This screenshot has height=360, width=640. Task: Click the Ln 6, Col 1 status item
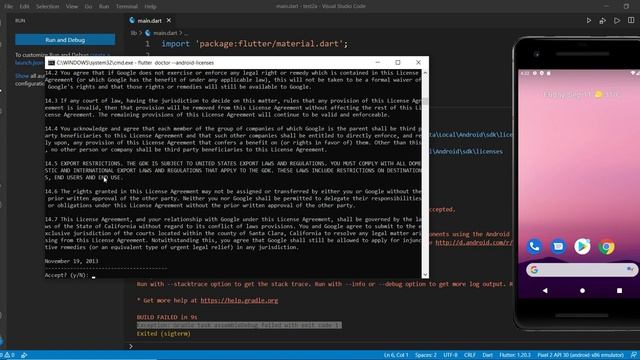point(396,355)
